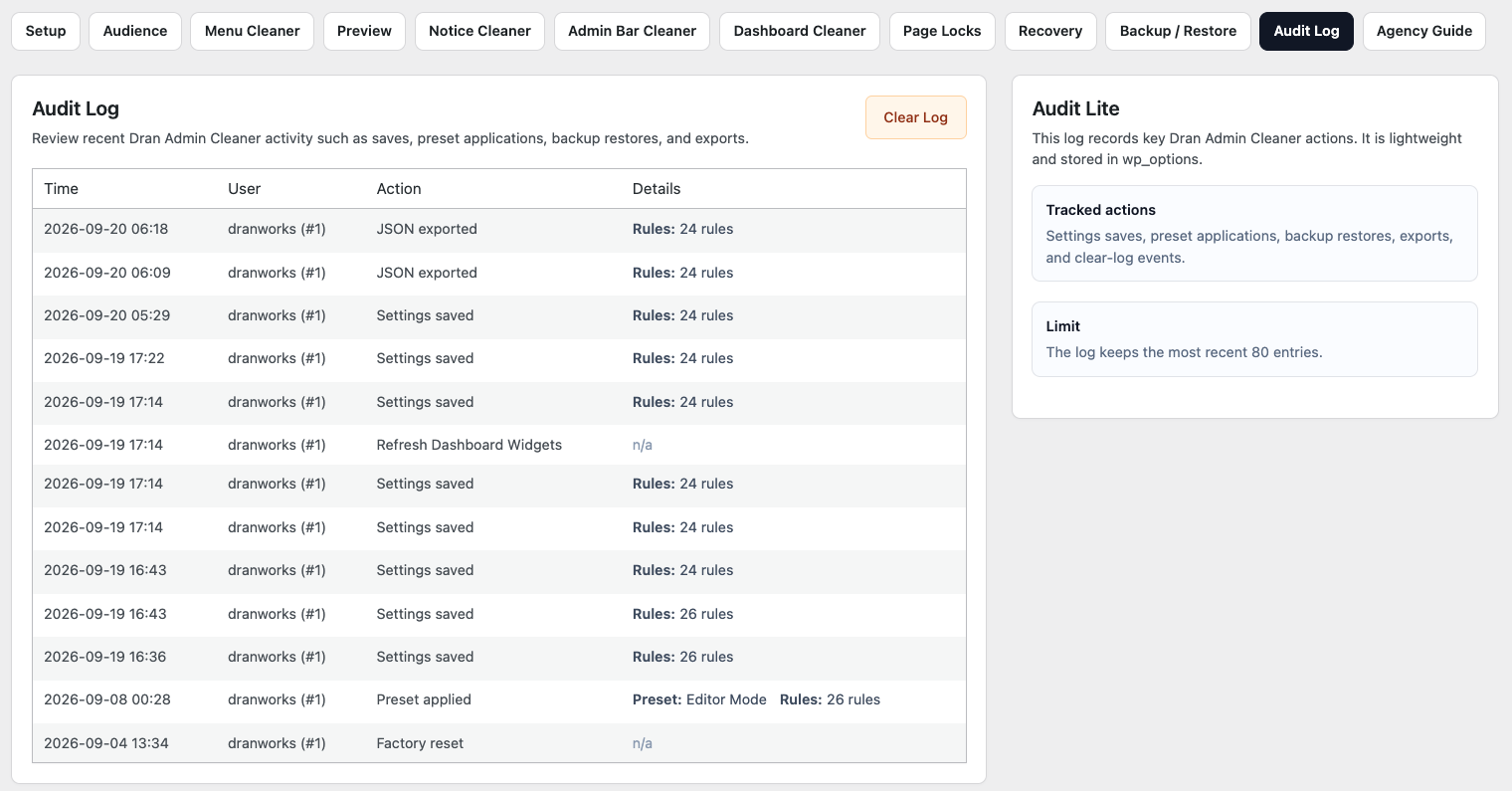Open the Agency Guide tab
Screen dimensions: 1512x791
pyautogui.click(x=1424, y=31)
